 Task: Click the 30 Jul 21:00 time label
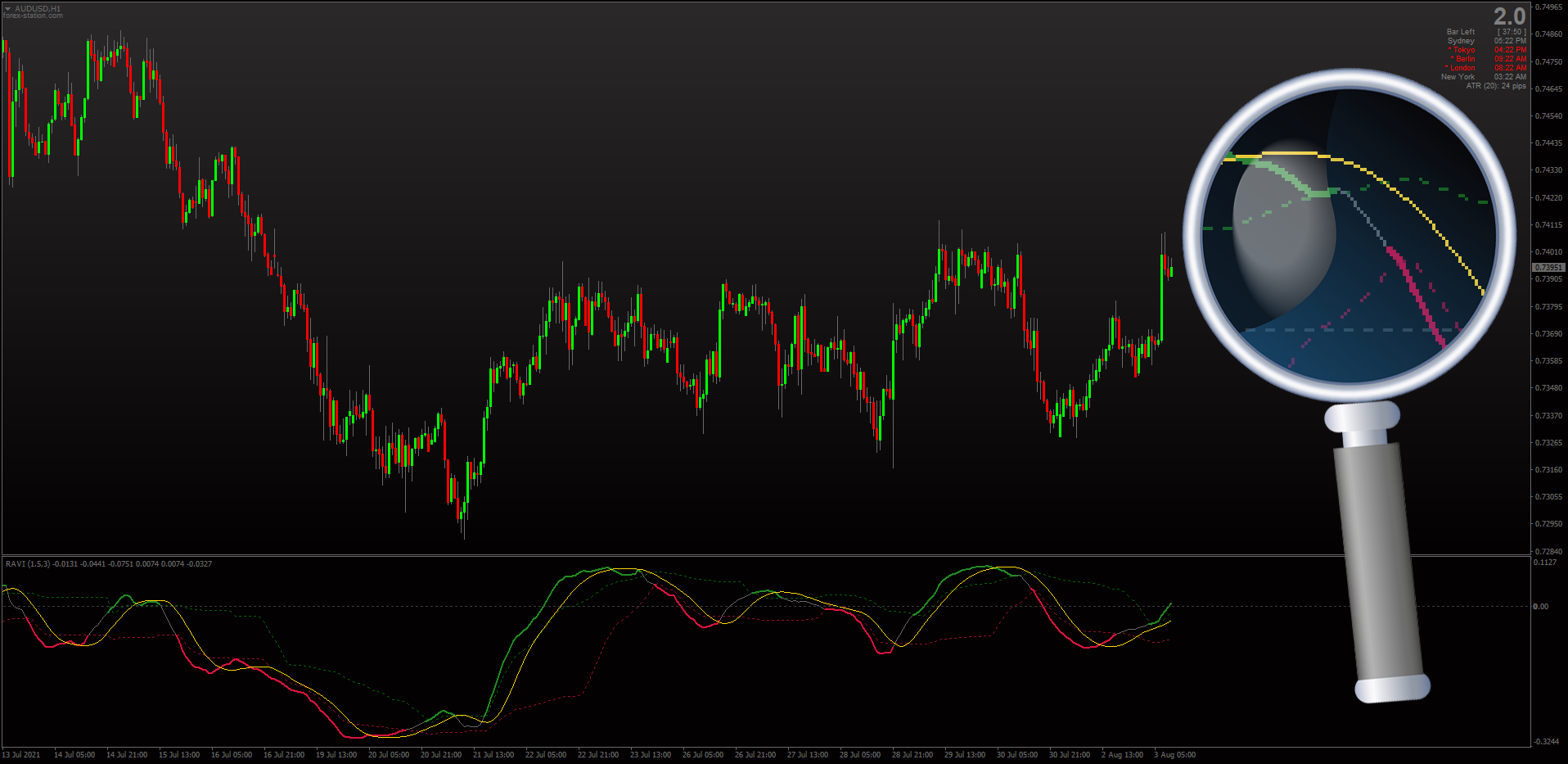click(x=1070, y=755)
